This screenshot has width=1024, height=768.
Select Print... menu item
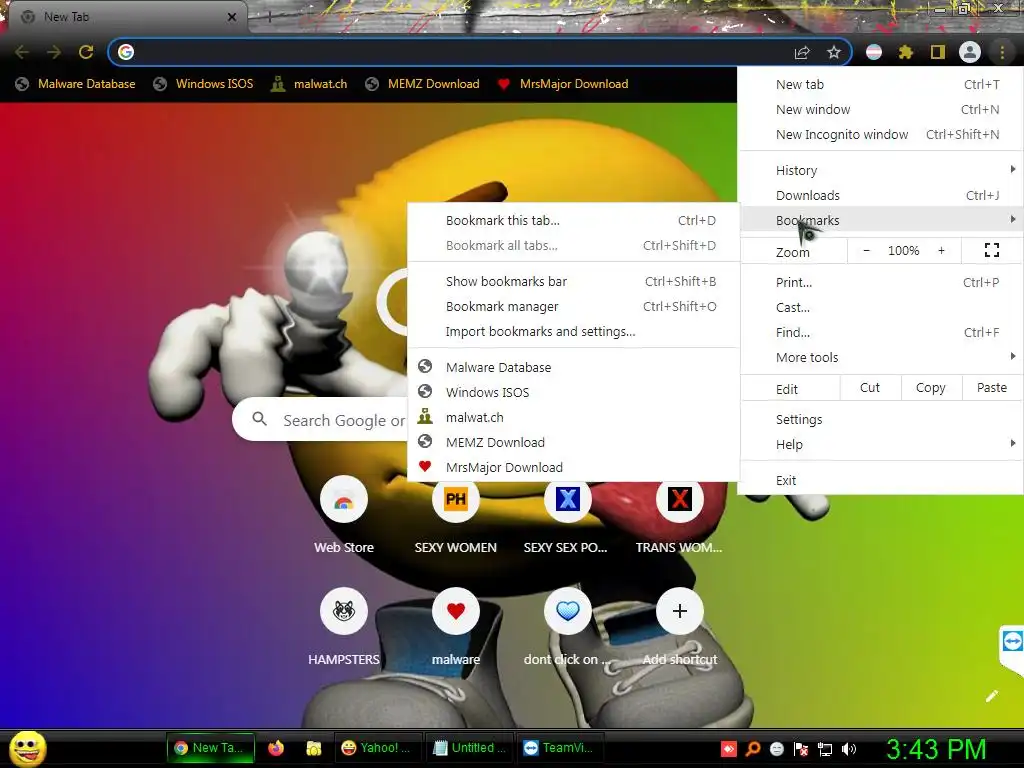(881, 283)
